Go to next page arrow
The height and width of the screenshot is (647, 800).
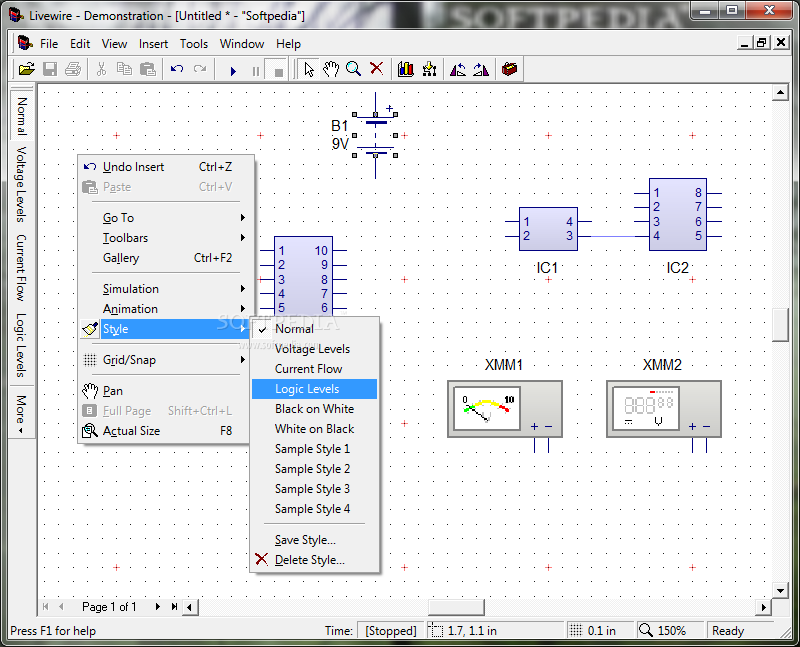coord(158,607)
